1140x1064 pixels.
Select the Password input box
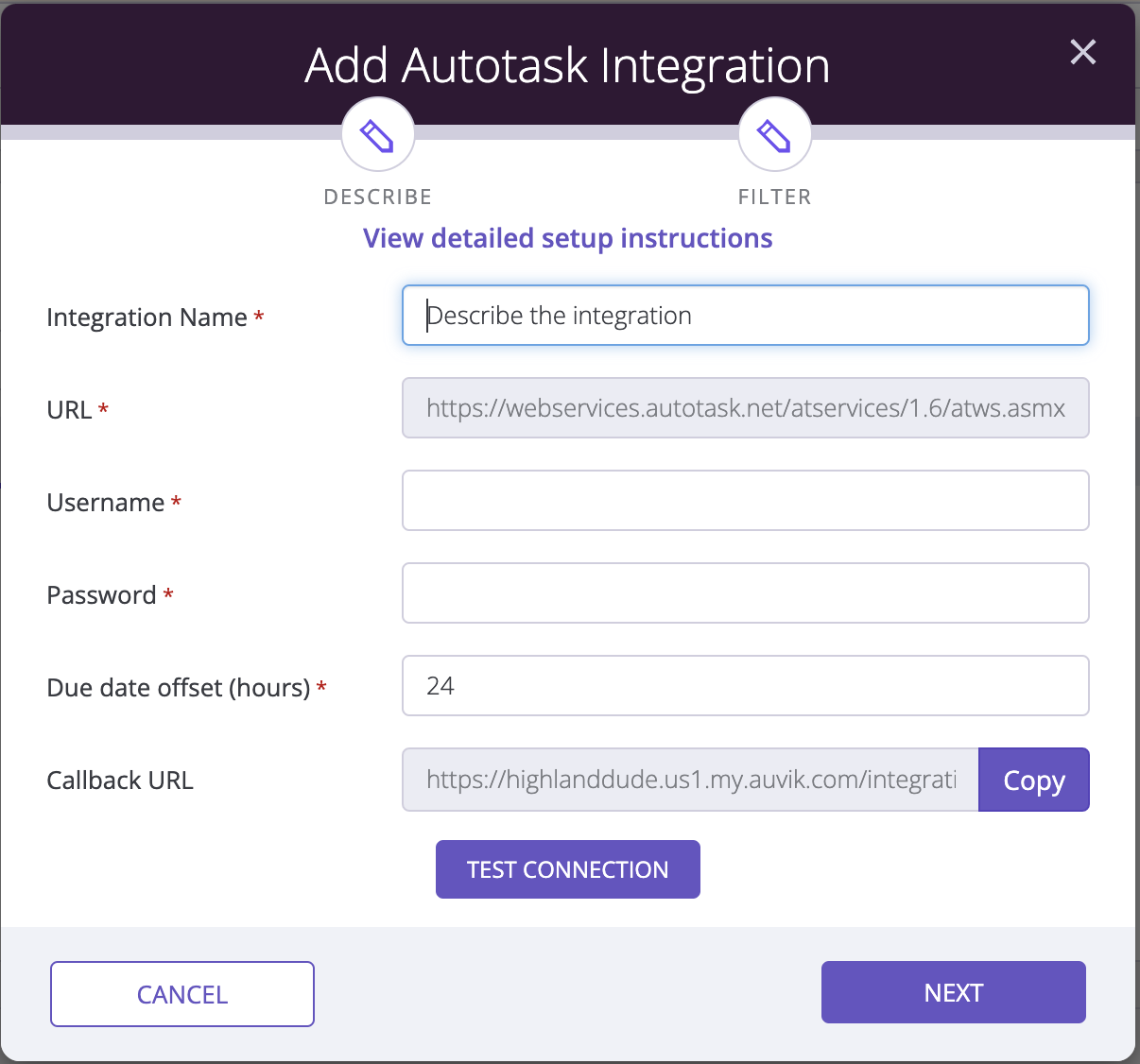pyautogui.click(x=746, y=593)
